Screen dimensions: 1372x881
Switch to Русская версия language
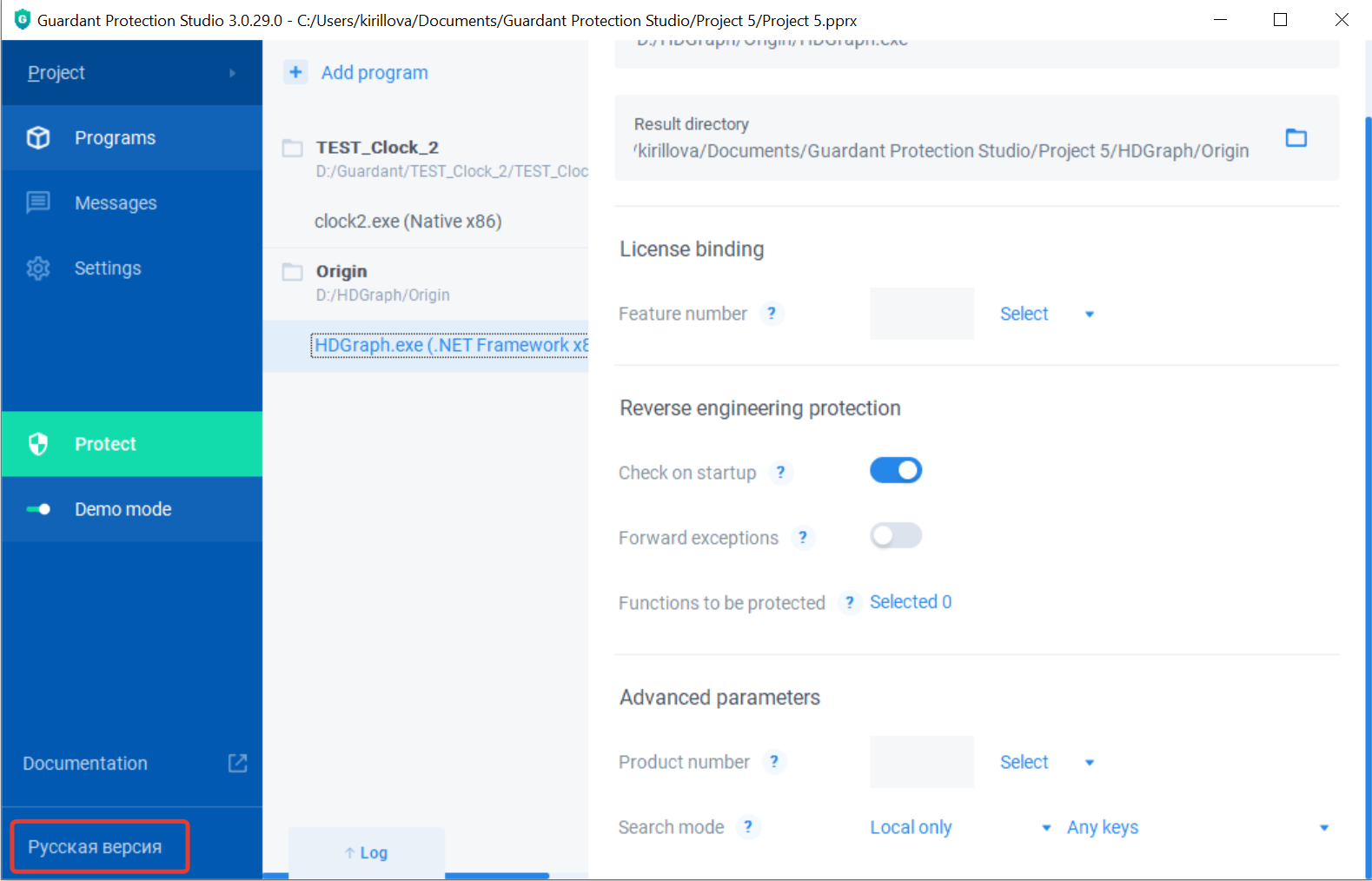point(96,846)
